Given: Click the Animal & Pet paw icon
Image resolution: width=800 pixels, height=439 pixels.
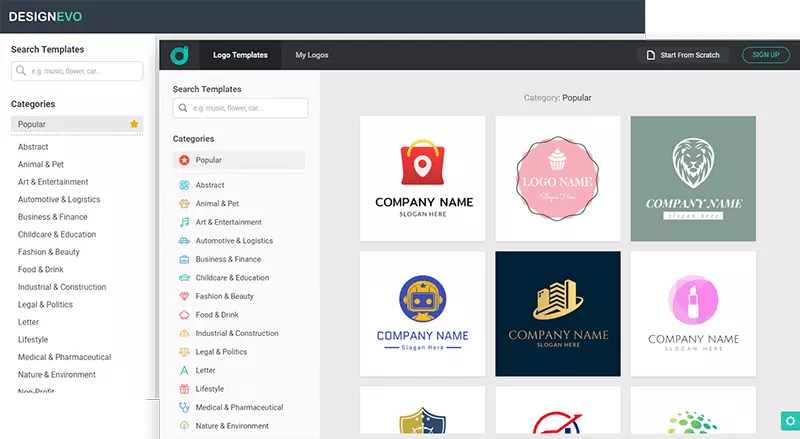Looking at the screenshot, I should coord(184,204).
